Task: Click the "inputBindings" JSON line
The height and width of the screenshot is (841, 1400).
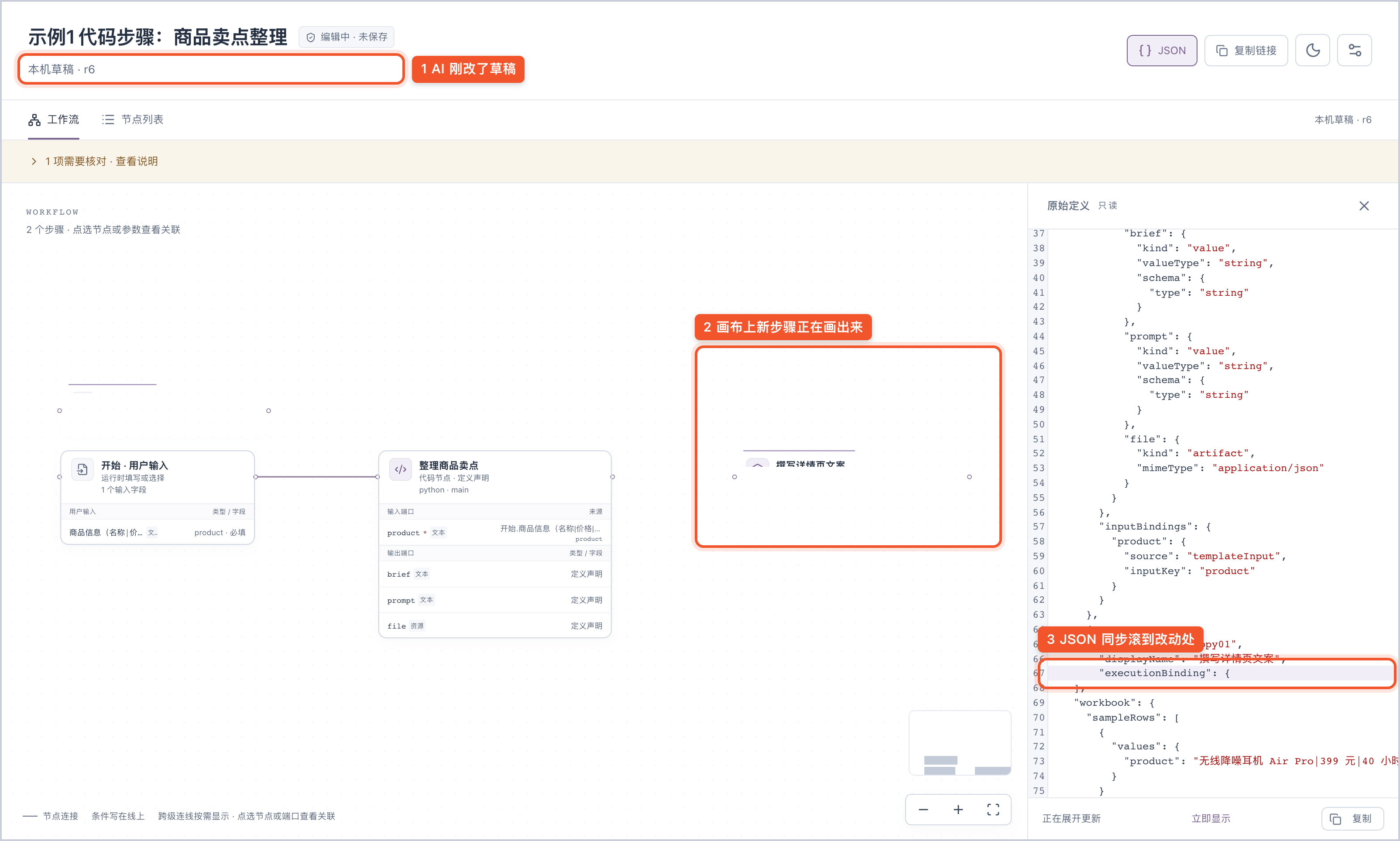Action: coord(1155,526)
